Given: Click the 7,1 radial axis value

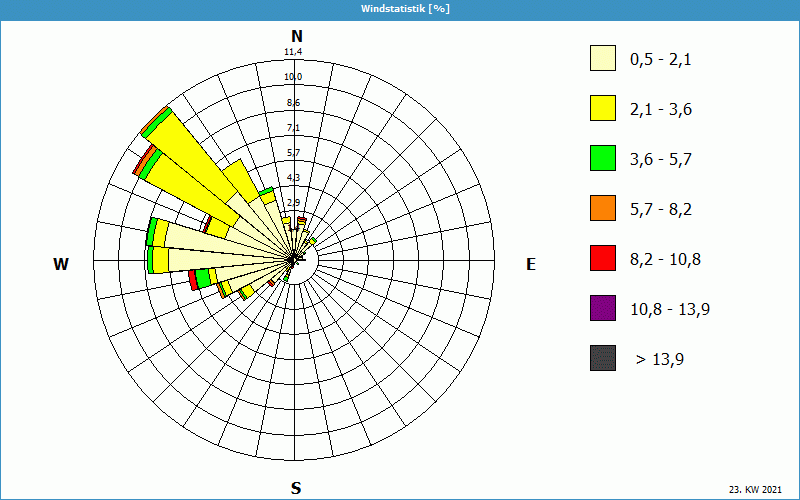Looking at the screenshot, I should click(293, 128).
